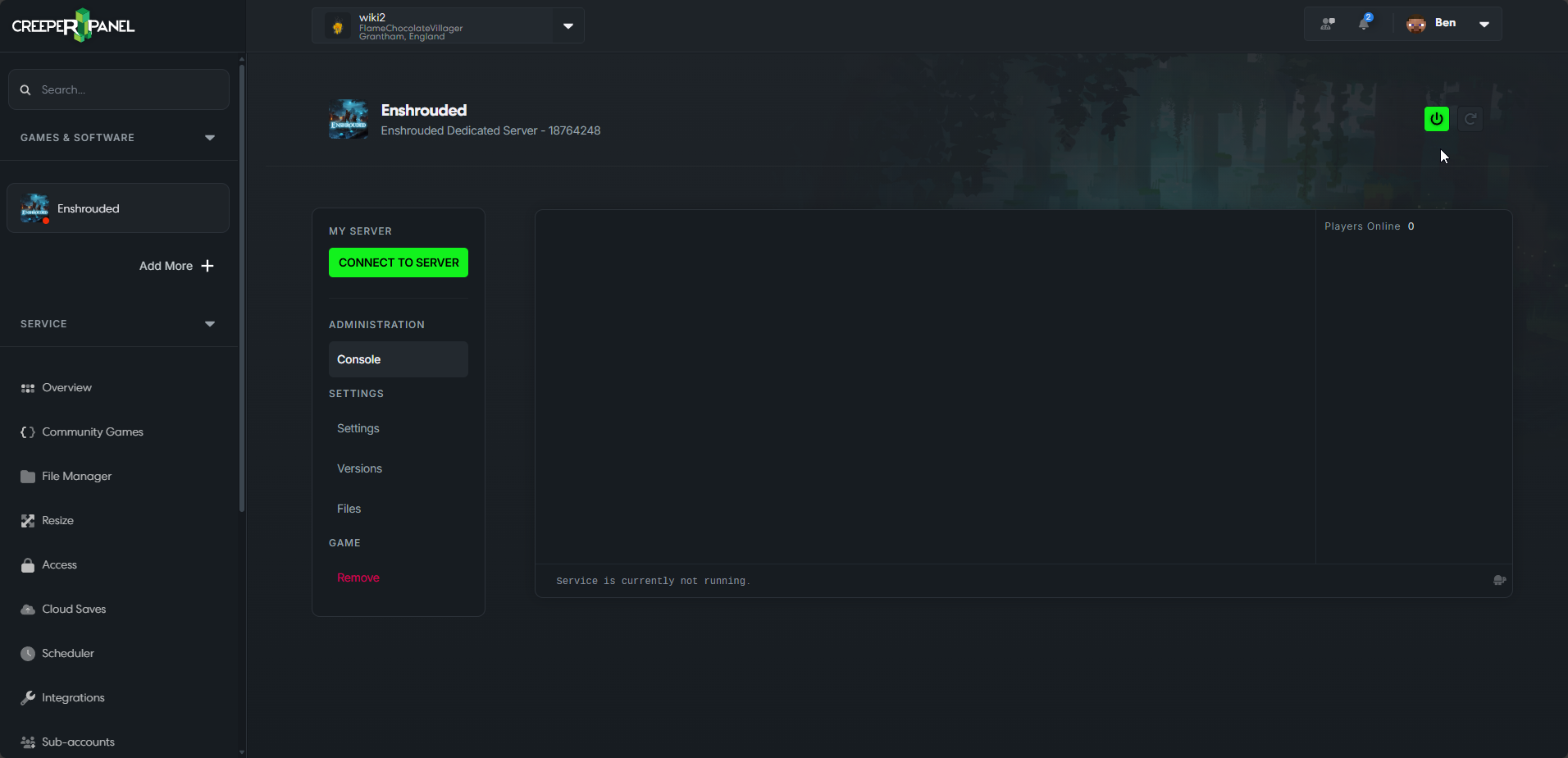This screenshot has width=1568, height=758.
Task: Open Resize link in sidebar
Action: [57, 521]
